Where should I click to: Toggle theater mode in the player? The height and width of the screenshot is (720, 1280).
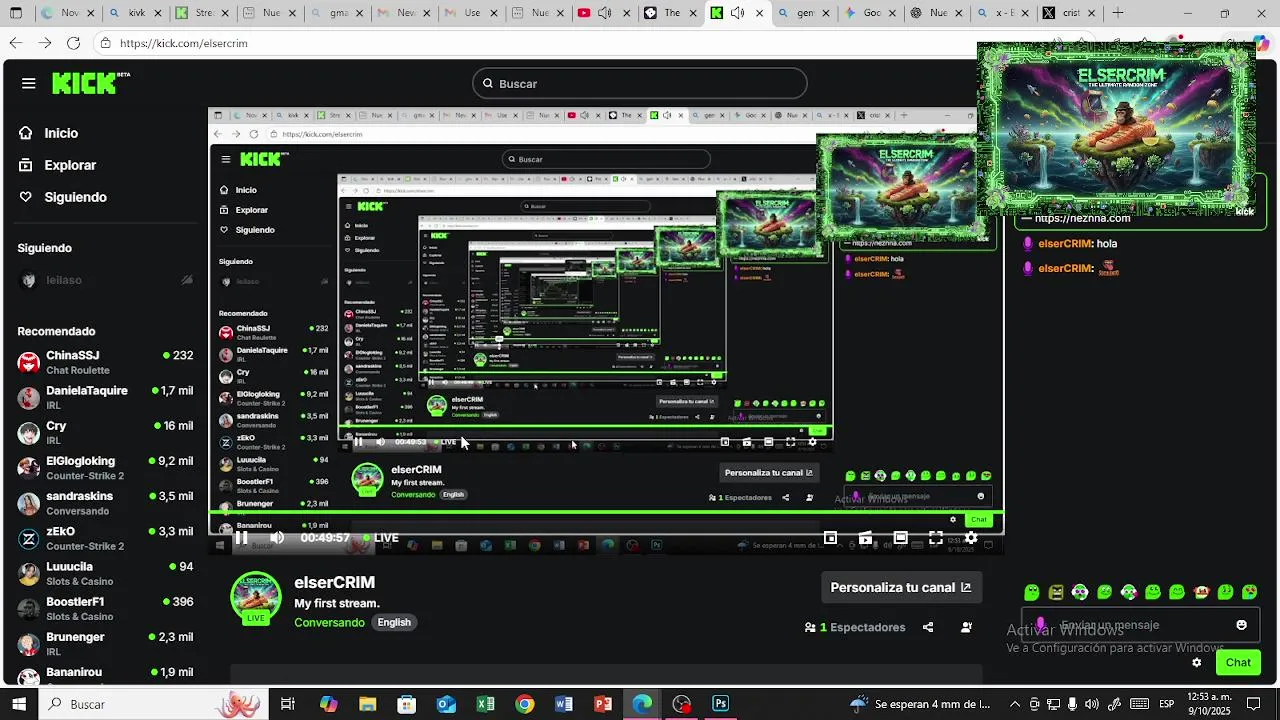(900, 538)
